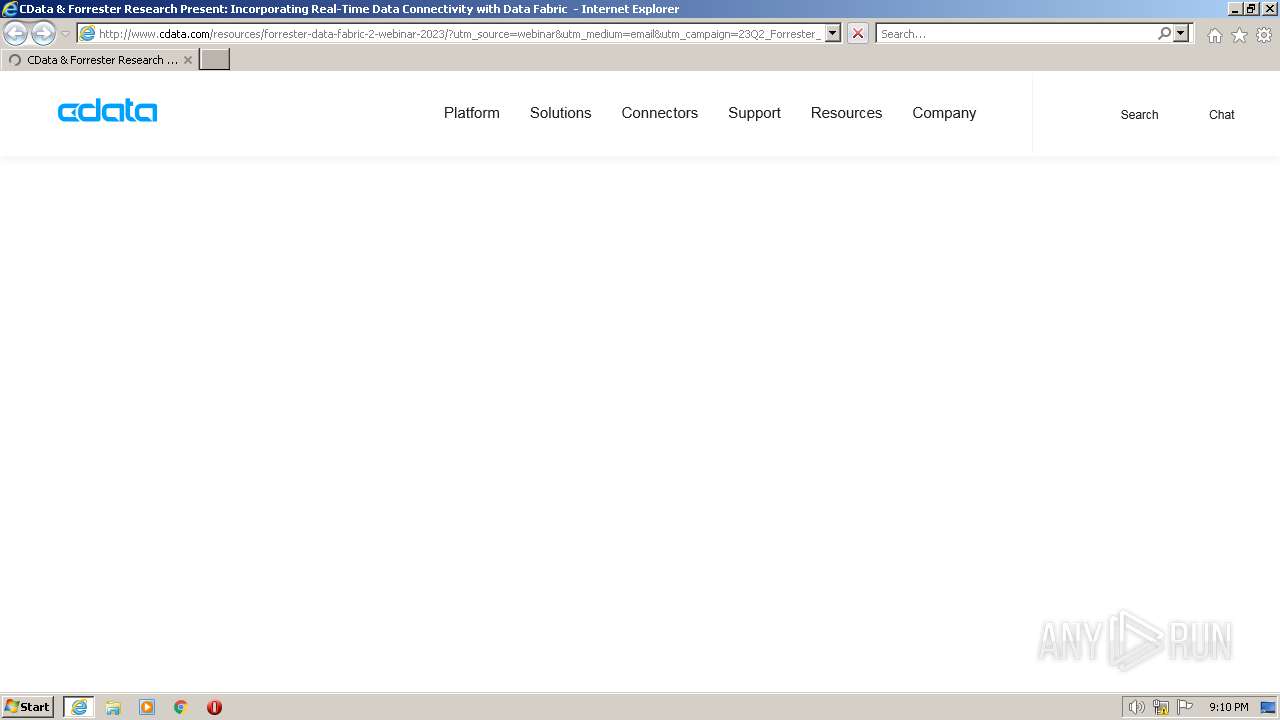Click the volume speaker tray icon
Viewport: 1280px width, 720px height.
coord(1136,707)
